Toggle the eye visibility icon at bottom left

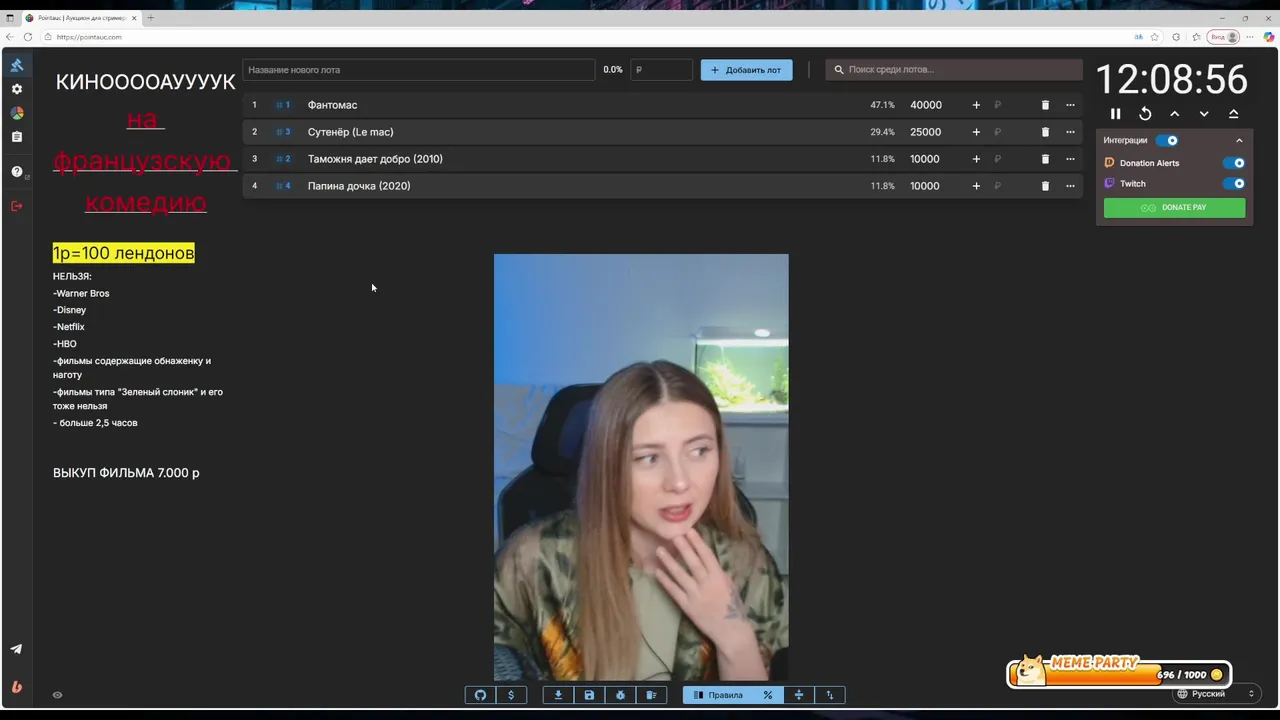coord(57,695)
